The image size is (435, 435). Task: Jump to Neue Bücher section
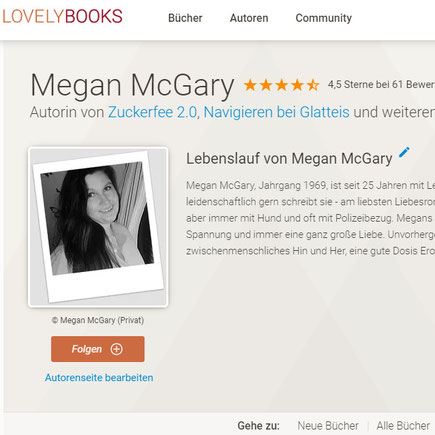pos(328,426)
